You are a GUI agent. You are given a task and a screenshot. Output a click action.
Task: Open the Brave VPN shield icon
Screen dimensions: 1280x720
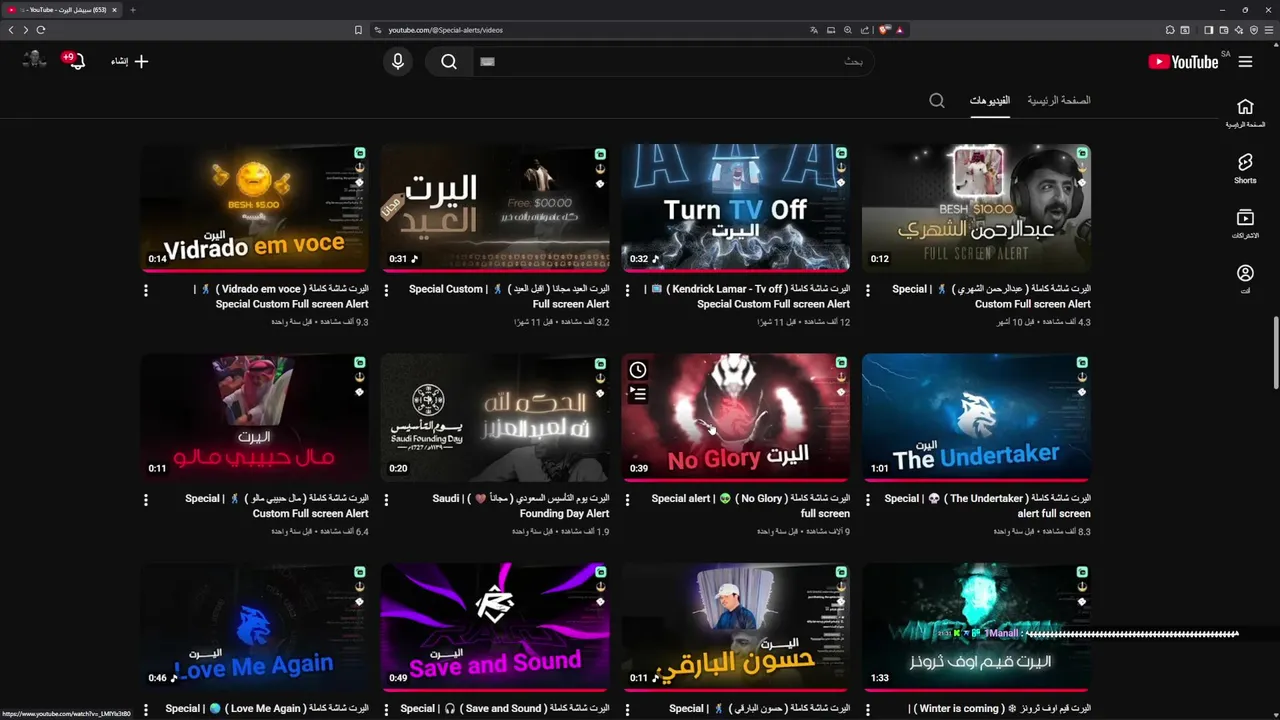pos(1254,30)
